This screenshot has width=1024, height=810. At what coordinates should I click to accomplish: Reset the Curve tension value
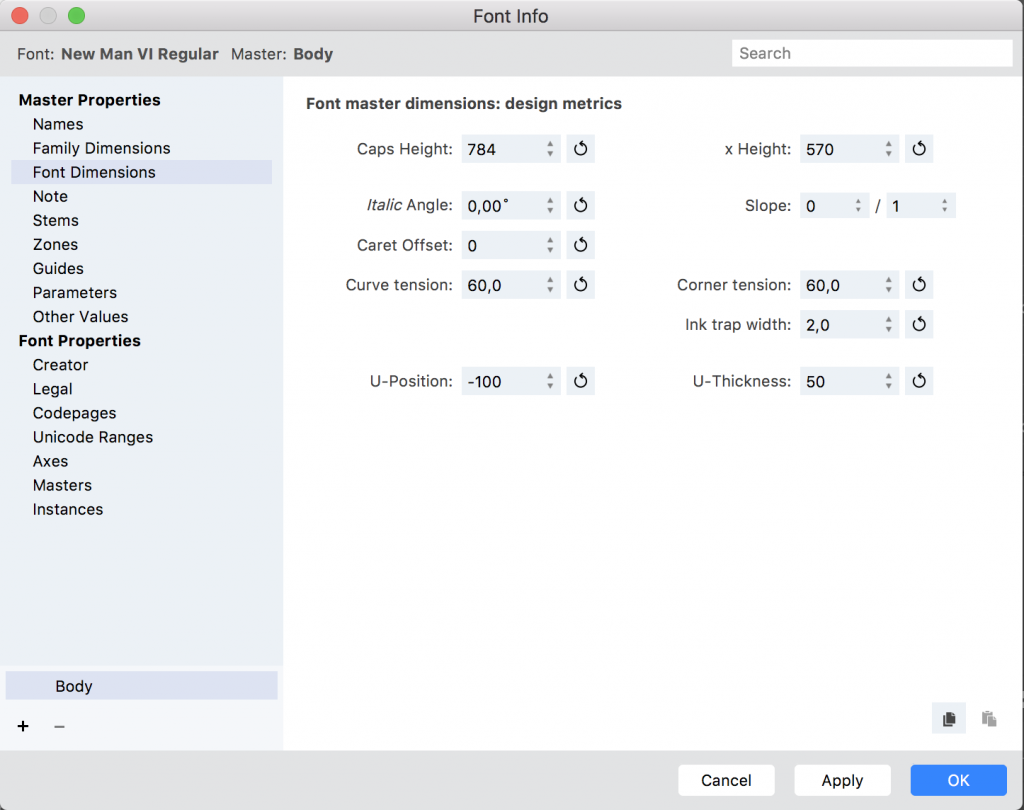580,285
